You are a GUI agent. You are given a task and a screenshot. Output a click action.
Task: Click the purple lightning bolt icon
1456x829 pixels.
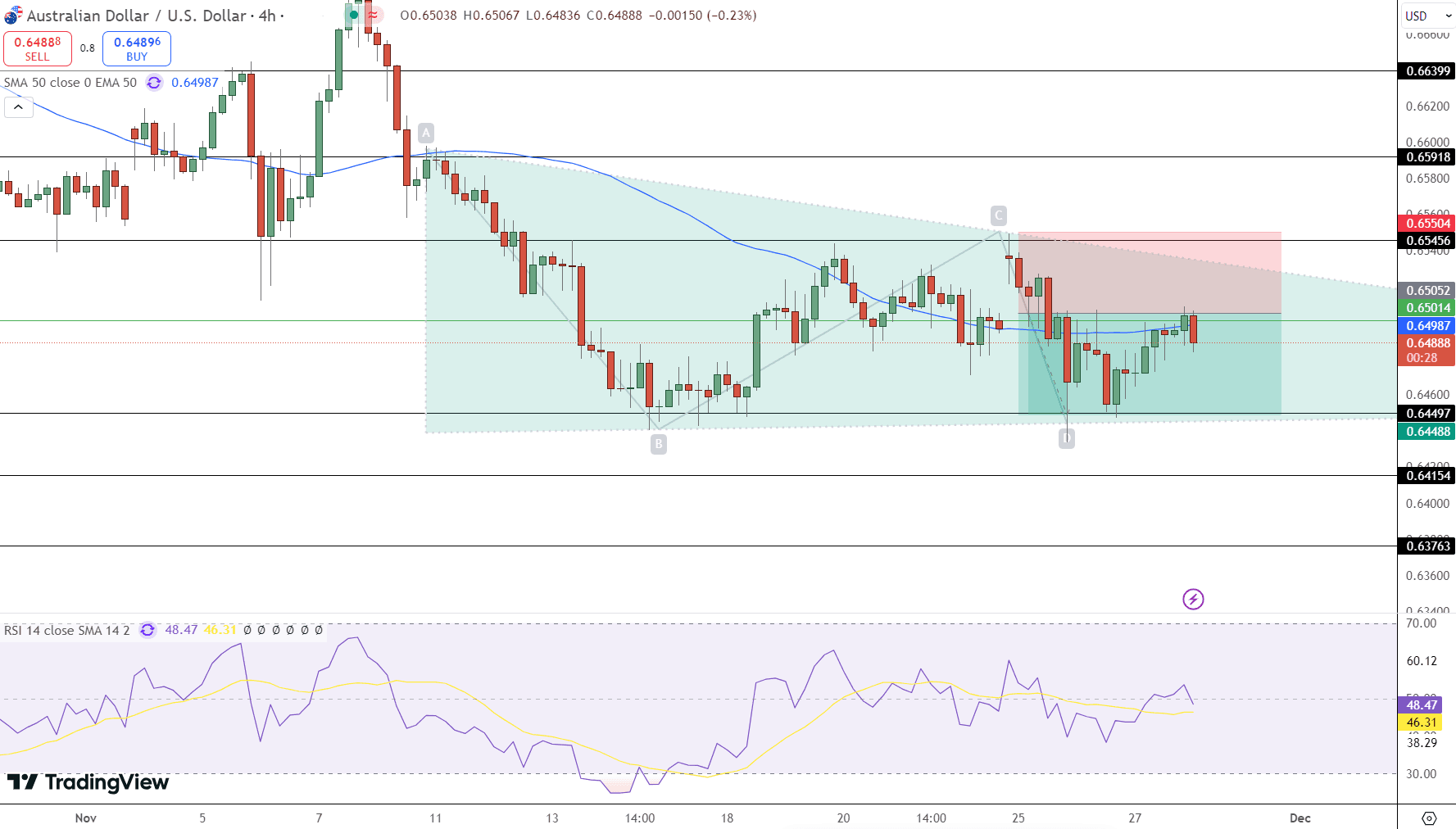click(x=1193, y=599)
